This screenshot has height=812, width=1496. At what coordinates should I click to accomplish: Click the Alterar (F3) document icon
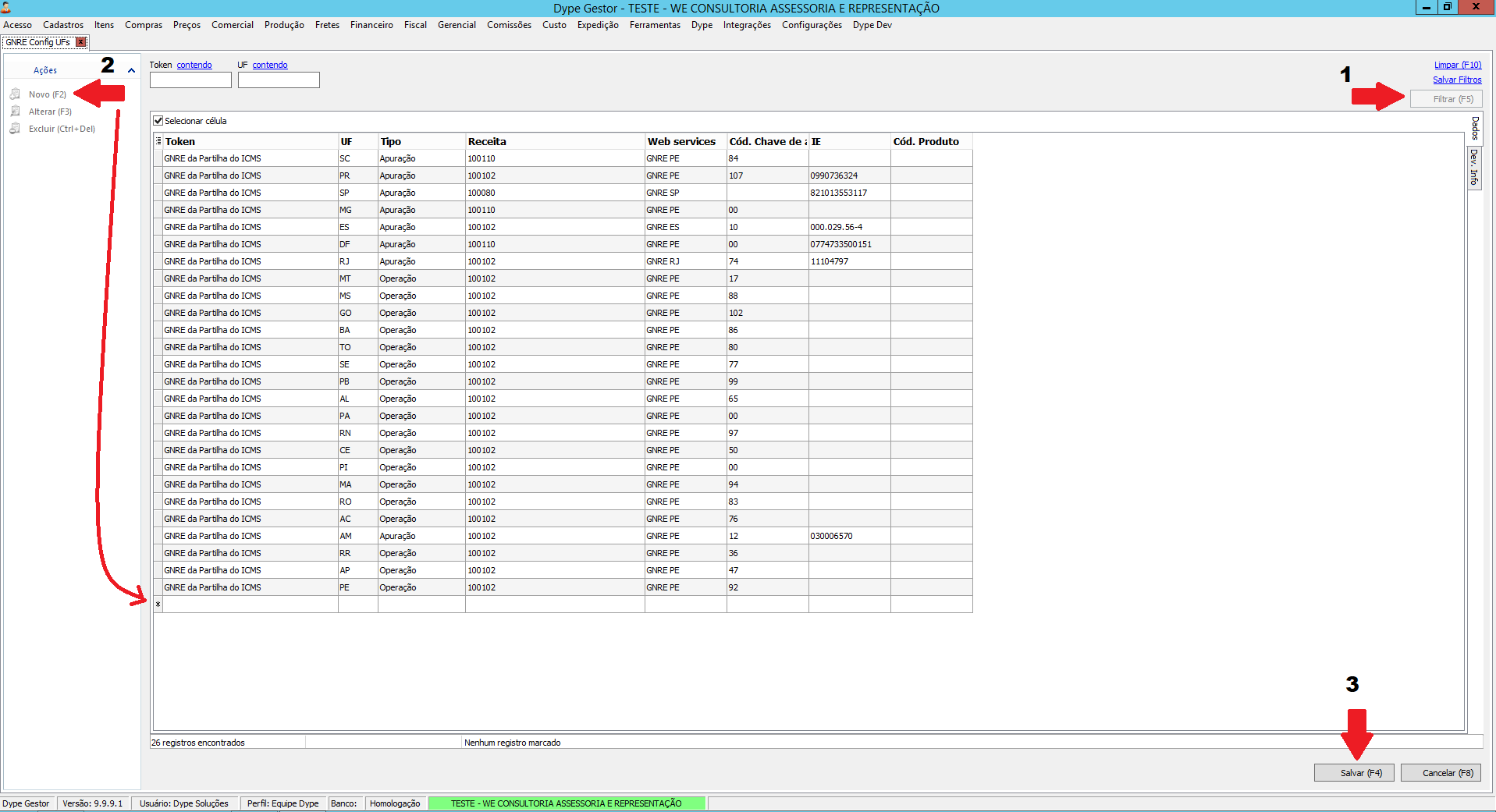coord(15,112)
